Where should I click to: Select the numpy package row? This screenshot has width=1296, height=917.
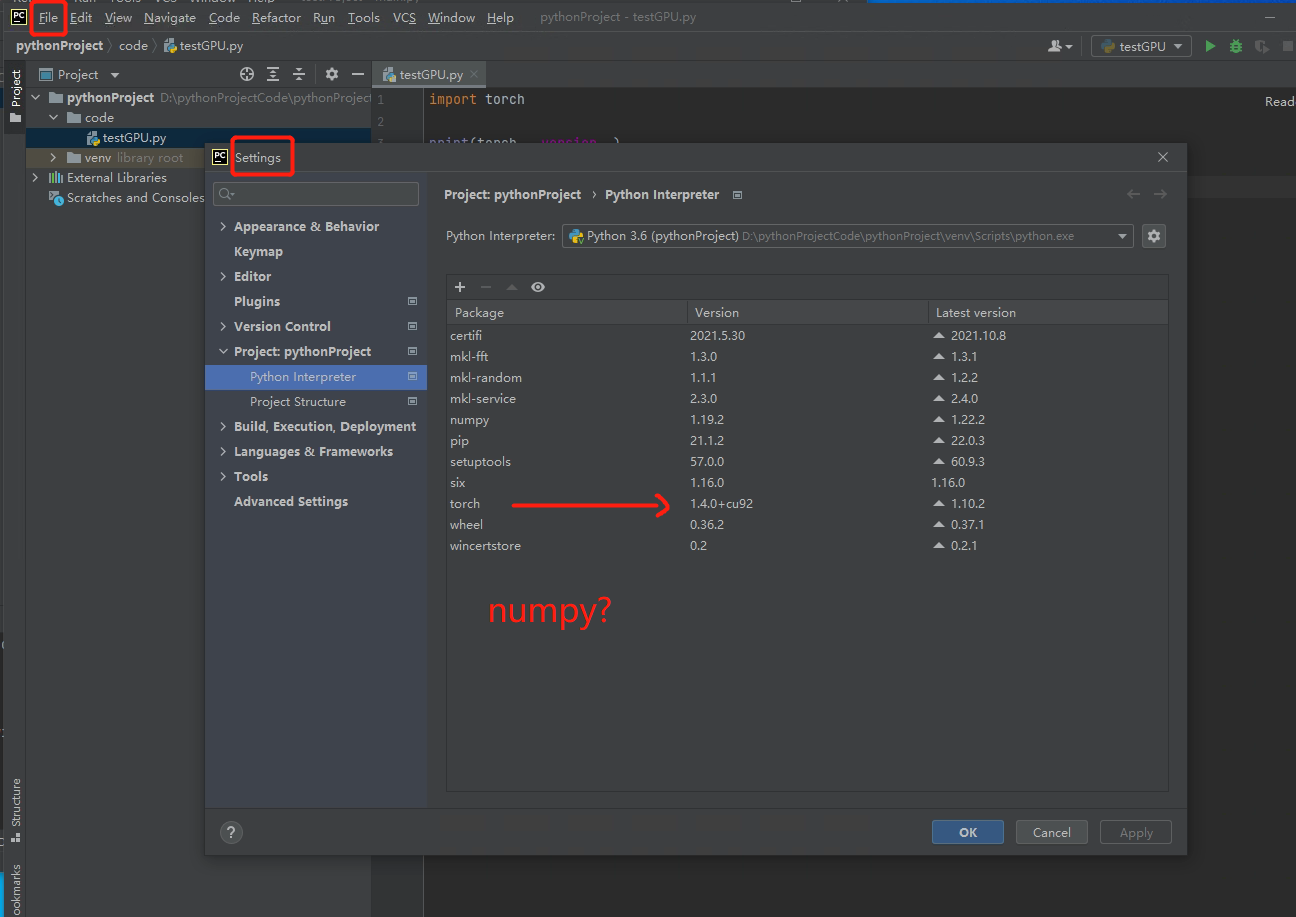pos(807,420)
